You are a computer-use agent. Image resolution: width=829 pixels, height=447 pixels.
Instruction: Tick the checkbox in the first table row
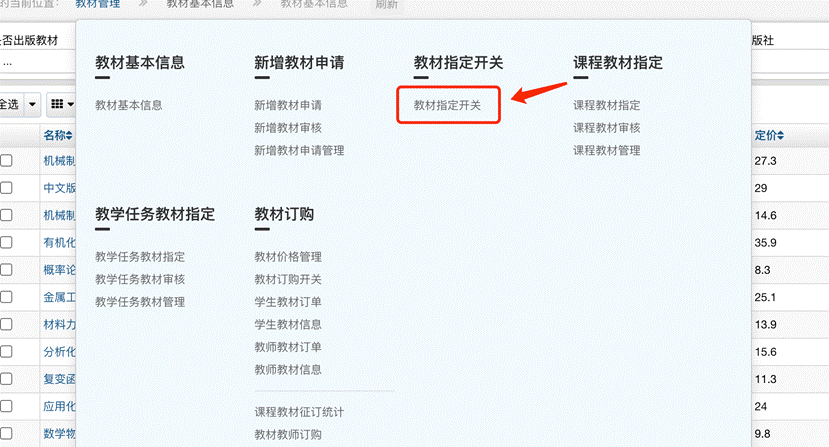pos(7,161)
